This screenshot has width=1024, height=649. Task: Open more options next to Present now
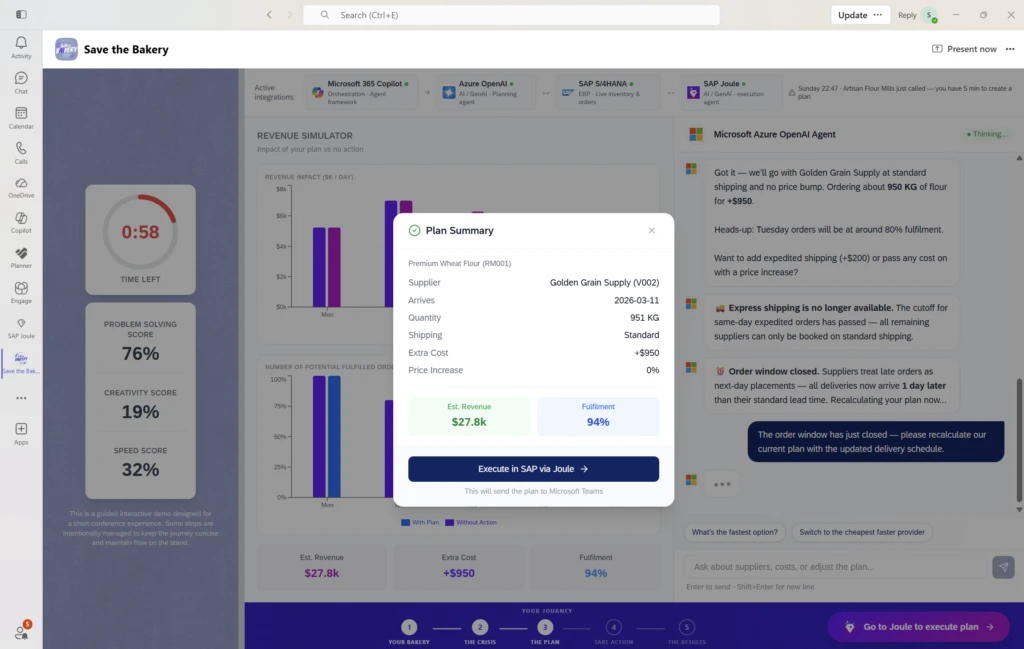[x=1010, y=49]
